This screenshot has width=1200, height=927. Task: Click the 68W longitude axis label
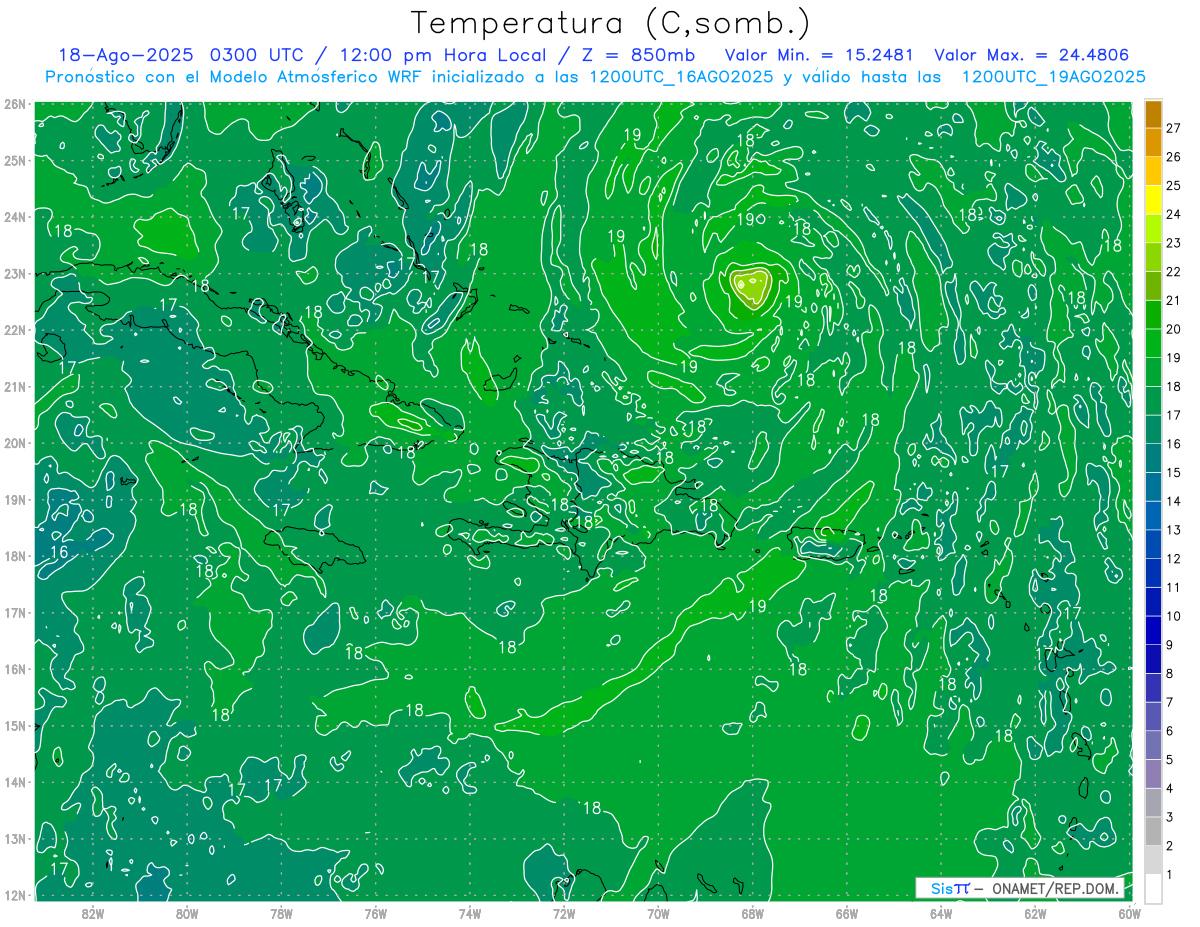click(752, 913)
